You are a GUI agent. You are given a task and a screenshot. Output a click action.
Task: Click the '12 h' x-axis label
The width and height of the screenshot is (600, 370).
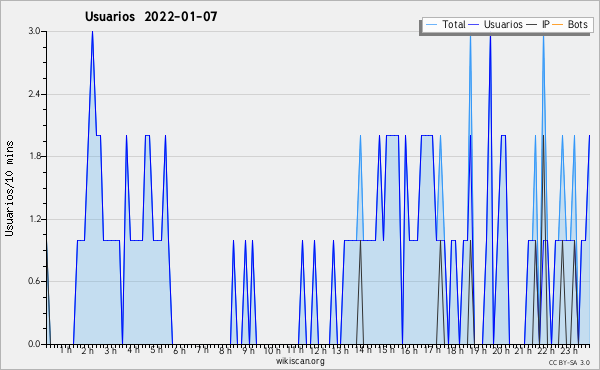318,350
